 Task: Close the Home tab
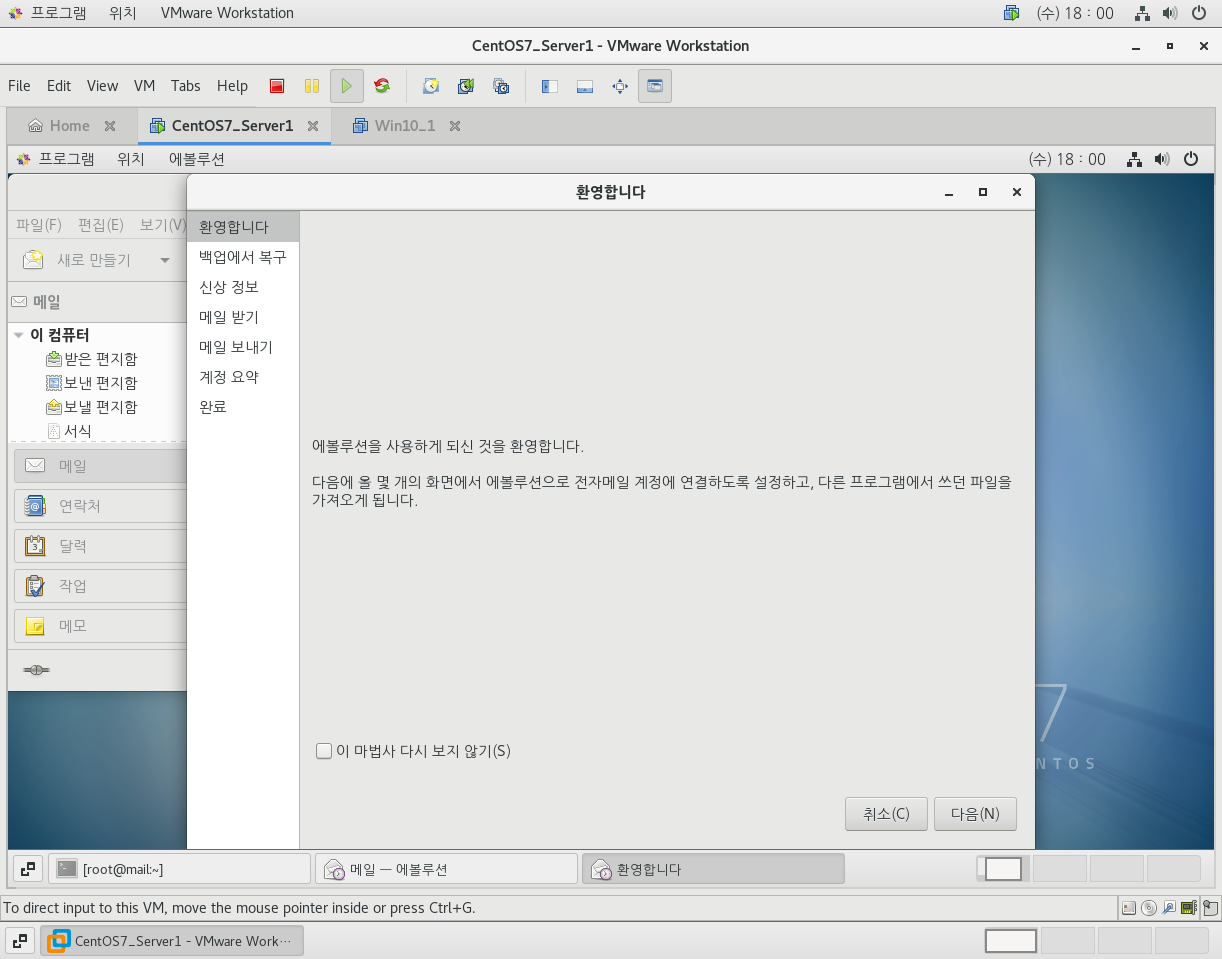[x=110, y=126]
